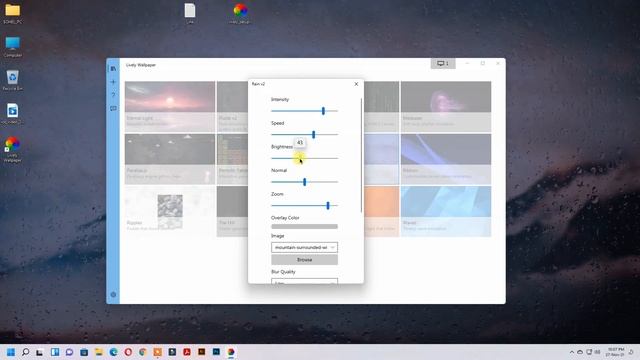Open the Chat taskbar icon

click(x=69, y=352)
